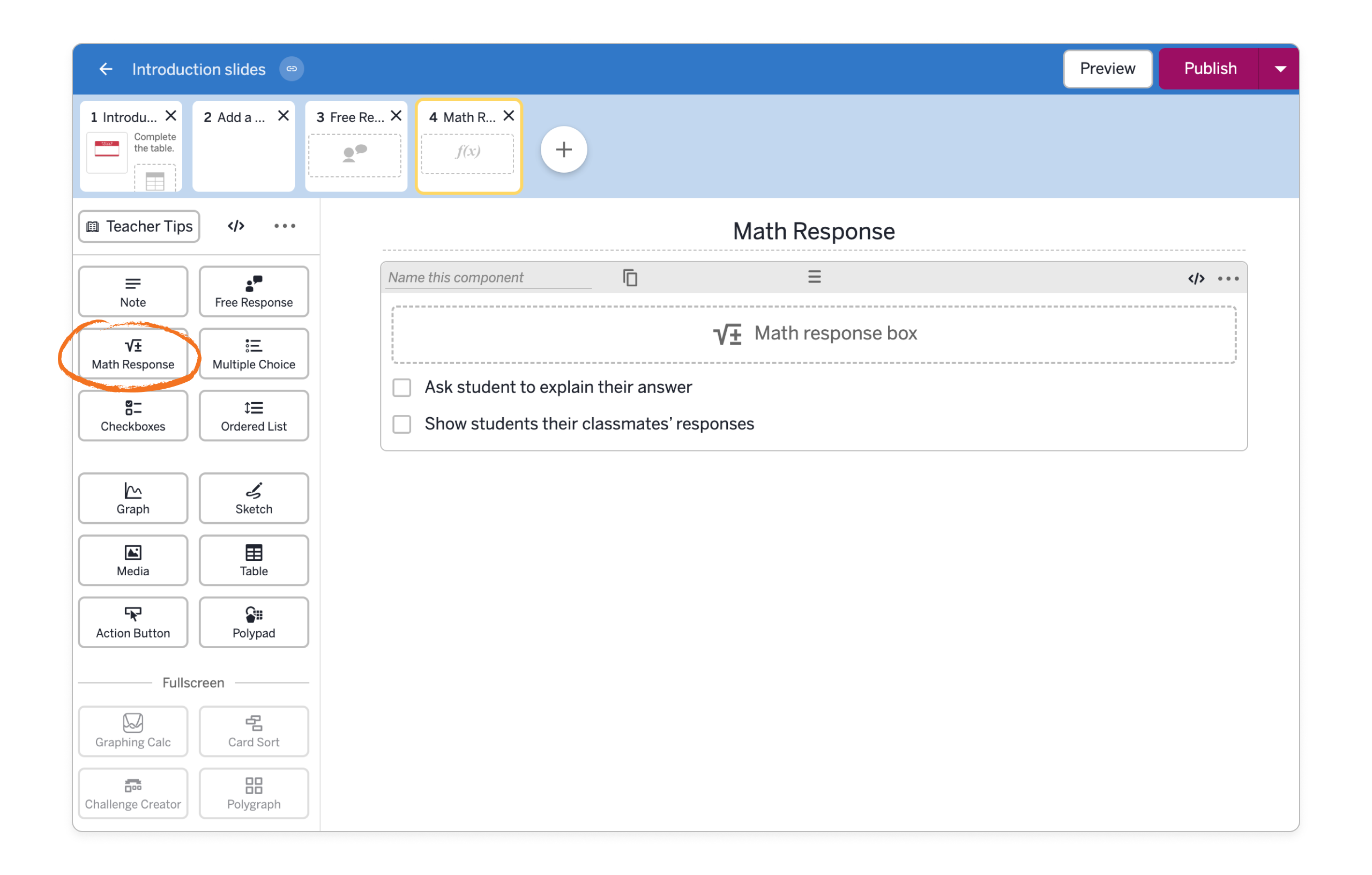Add a Math Response component
Image resolution: width=1372 pixels, height=875 pixels.
coord(133,354)
